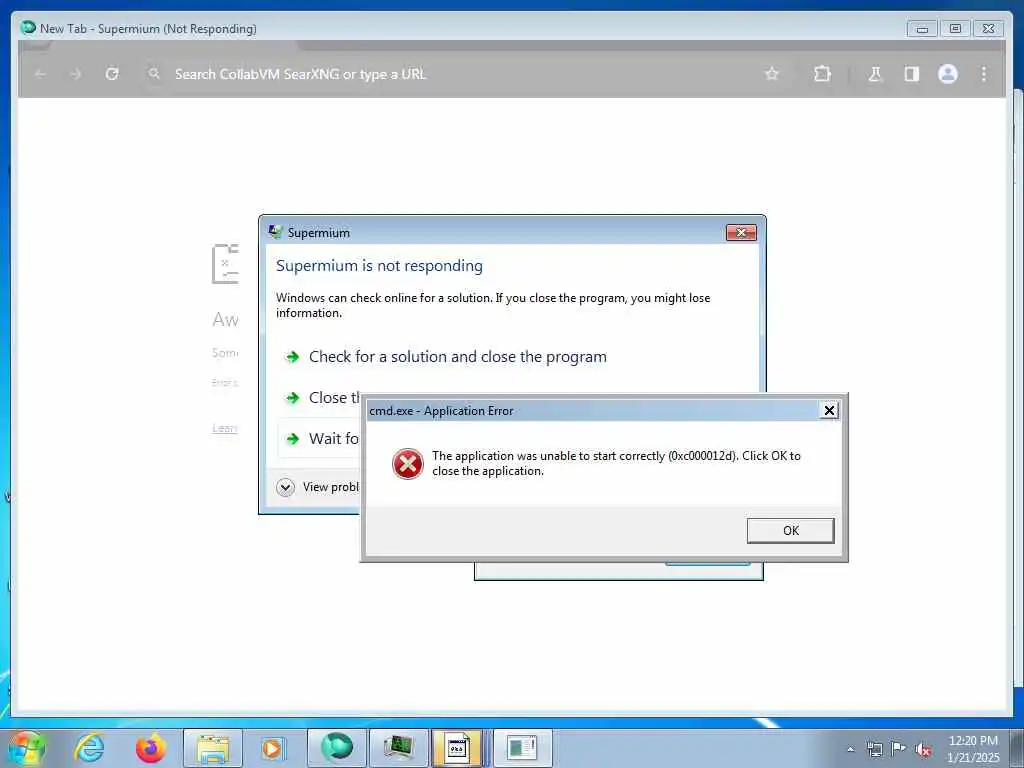Close the cmd.exe Application Error dialog
The height and width of the screenshot is (768, 1024).
[x=829, y=410]
